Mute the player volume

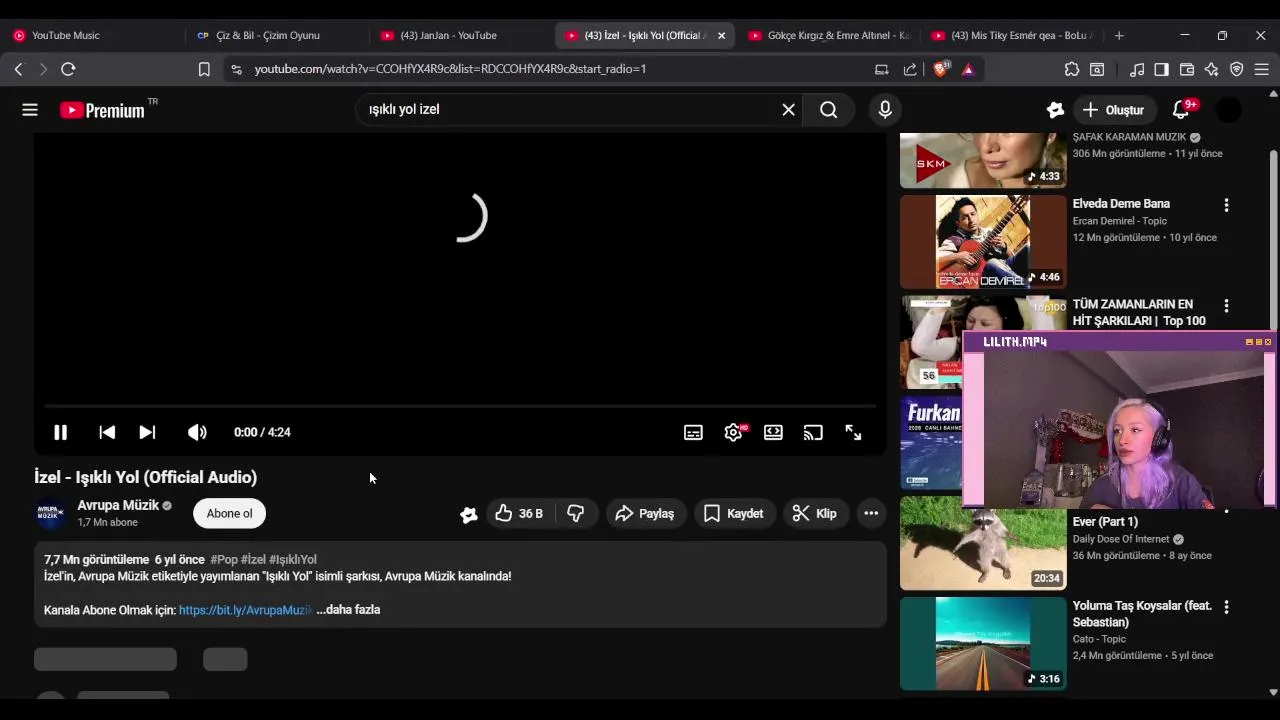(197, 432)
